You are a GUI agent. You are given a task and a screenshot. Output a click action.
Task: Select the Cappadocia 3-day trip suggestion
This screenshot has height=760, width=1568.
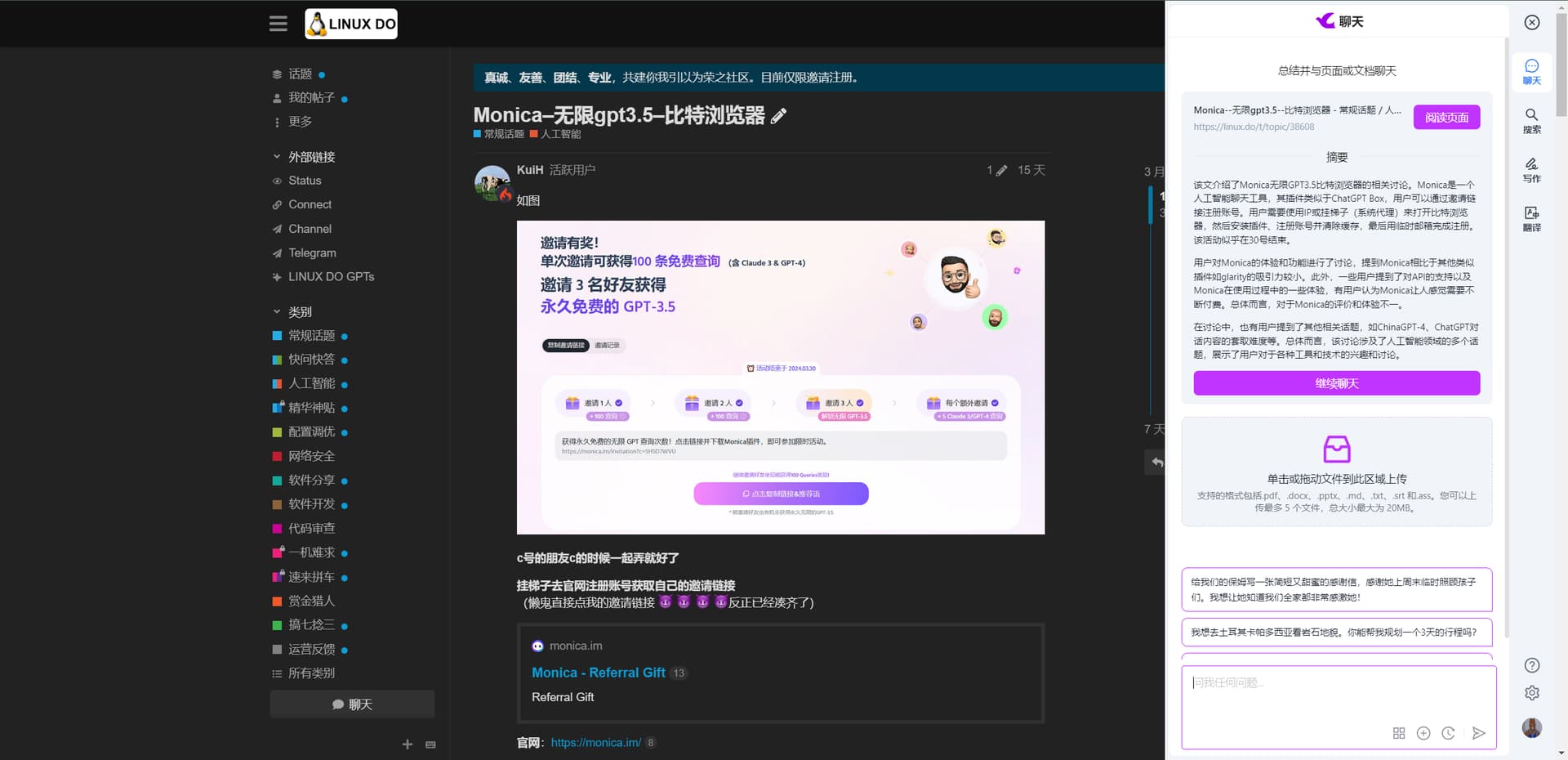coord(1337,633)
